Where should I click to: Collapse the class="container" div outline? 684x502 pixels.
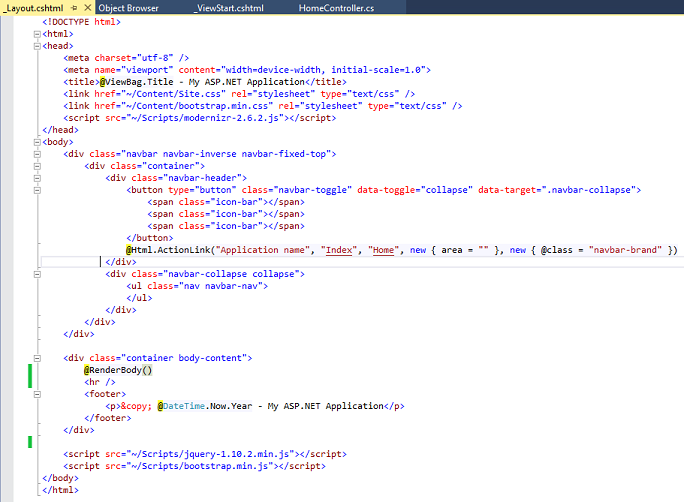tap(37, 166)
